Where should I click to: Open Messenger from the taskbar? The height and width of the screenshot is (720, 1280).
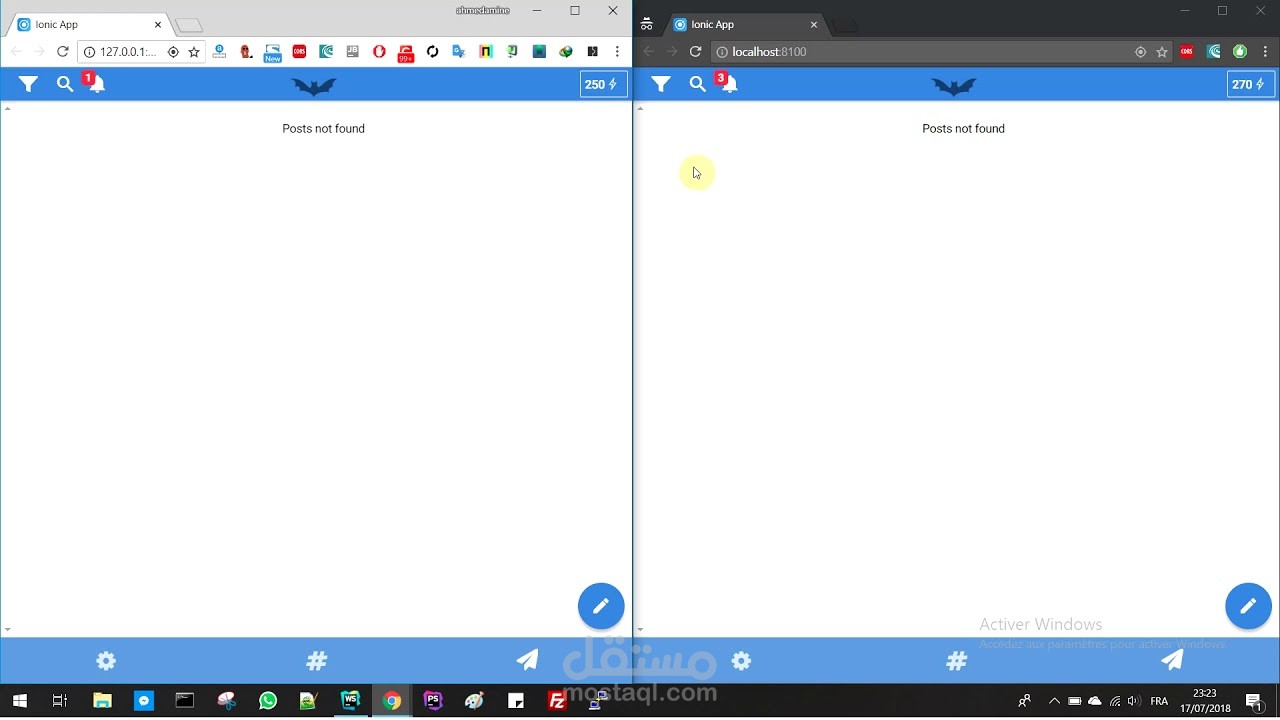[144, 701]
